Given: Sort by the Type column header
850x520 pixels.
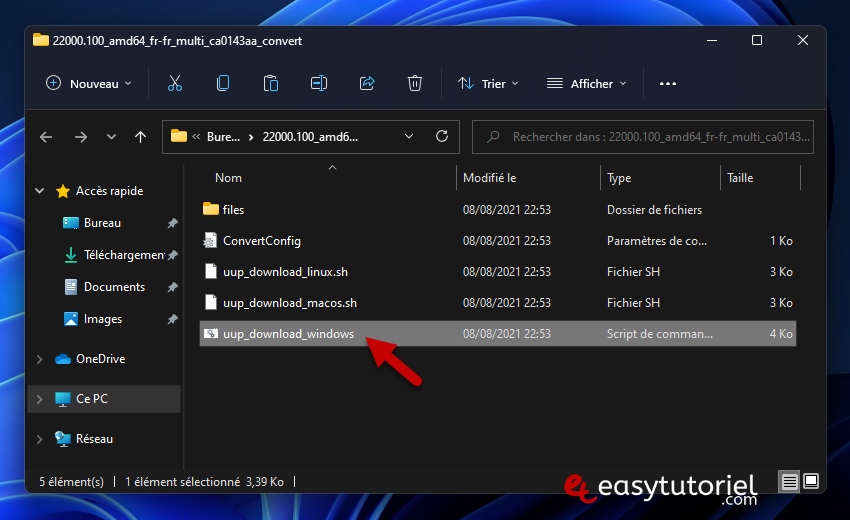Looking at the screenshot, I should pos(619,178).
